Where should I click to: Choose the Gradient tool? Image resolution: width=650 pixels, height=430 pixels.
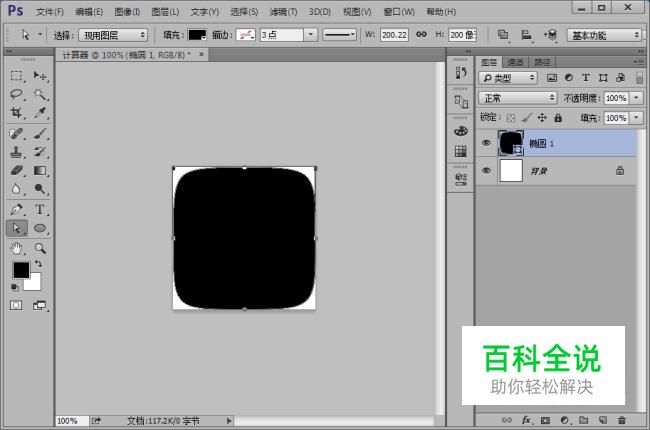(40, 170)
